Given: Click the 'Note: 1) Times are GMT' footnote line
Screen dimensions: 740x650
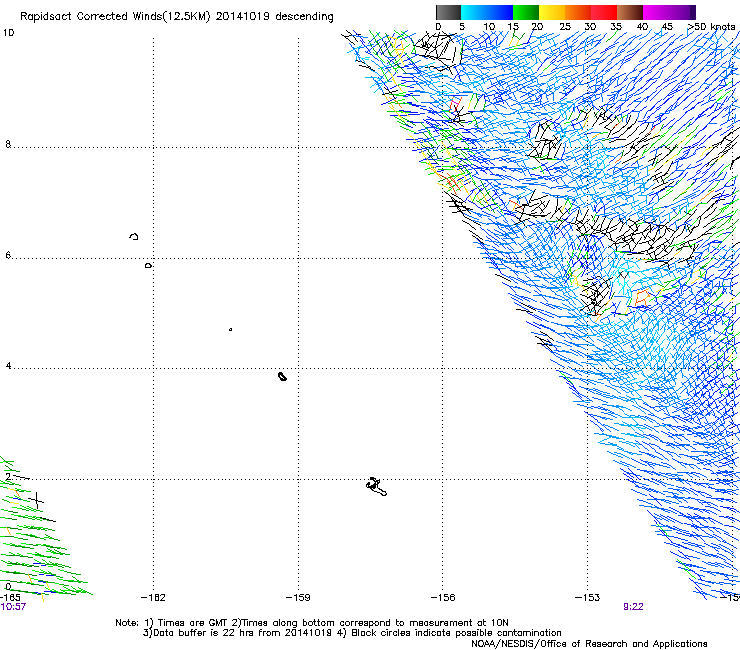Looking at the screenshot, I should [x=312, y=623].
